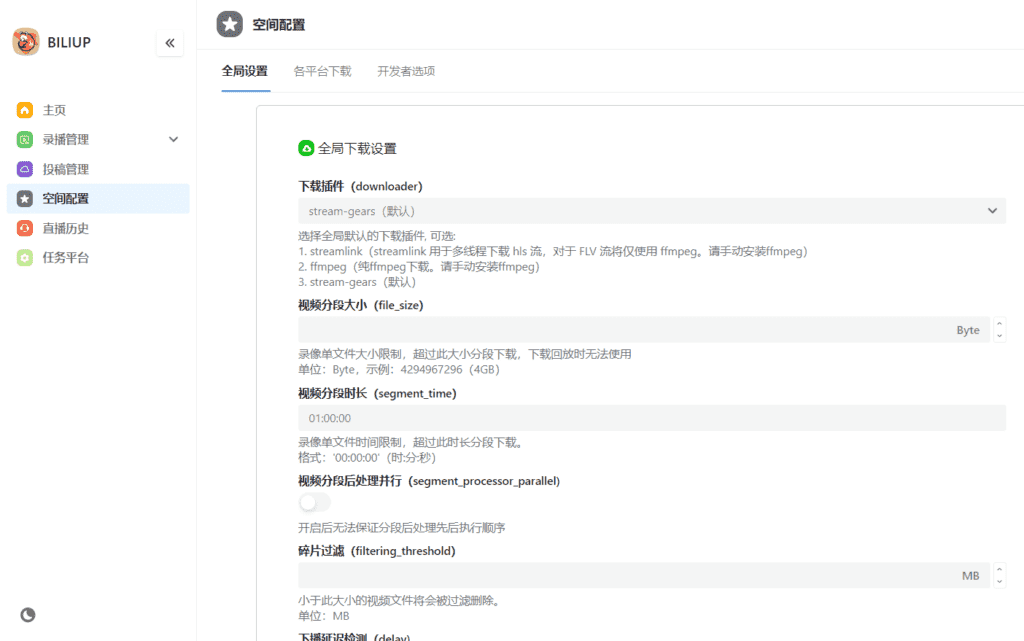
Task: Click the 任务平台 sidebar icon
Action: coord(25,257)
